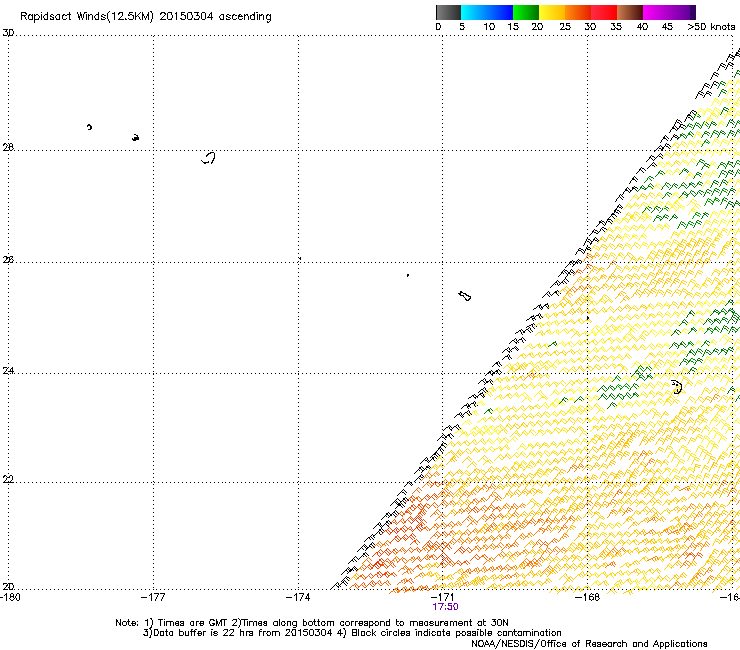Click the purple 17:50 time label
The image size is (740, 650).
pyautogui.click(x=445, y=607)
